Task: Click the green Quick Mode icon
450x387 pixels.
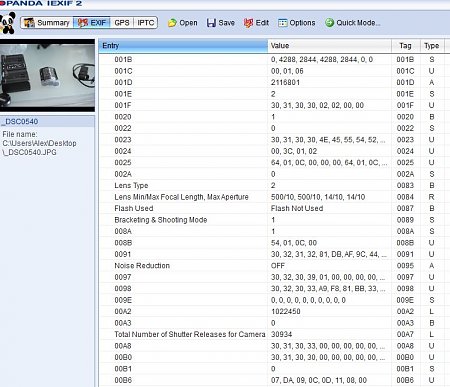Action: pyautogui.click(x=329, y=23)
